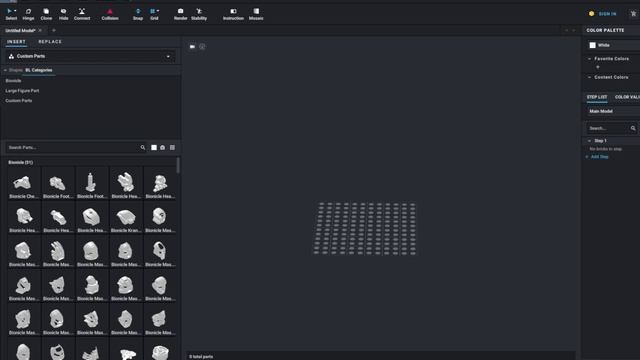Select the BL Categories view
Viewport: 640px width, 360px height.
coord(39,70)
